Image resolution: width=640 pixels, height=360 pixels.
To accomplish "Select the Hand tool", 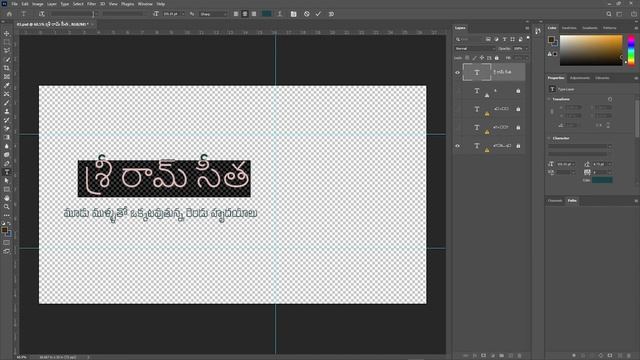I will [x=7, y=198].
